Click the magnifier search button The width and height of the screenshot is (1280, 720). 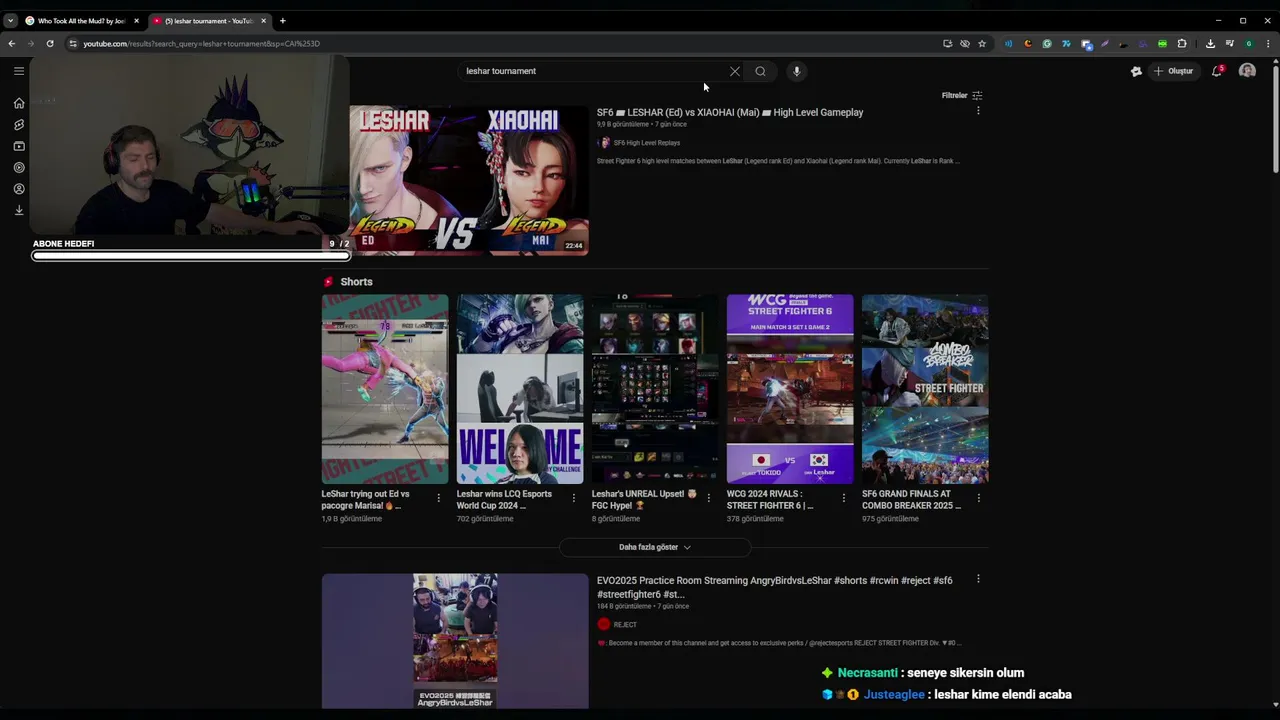pos(761,71)
